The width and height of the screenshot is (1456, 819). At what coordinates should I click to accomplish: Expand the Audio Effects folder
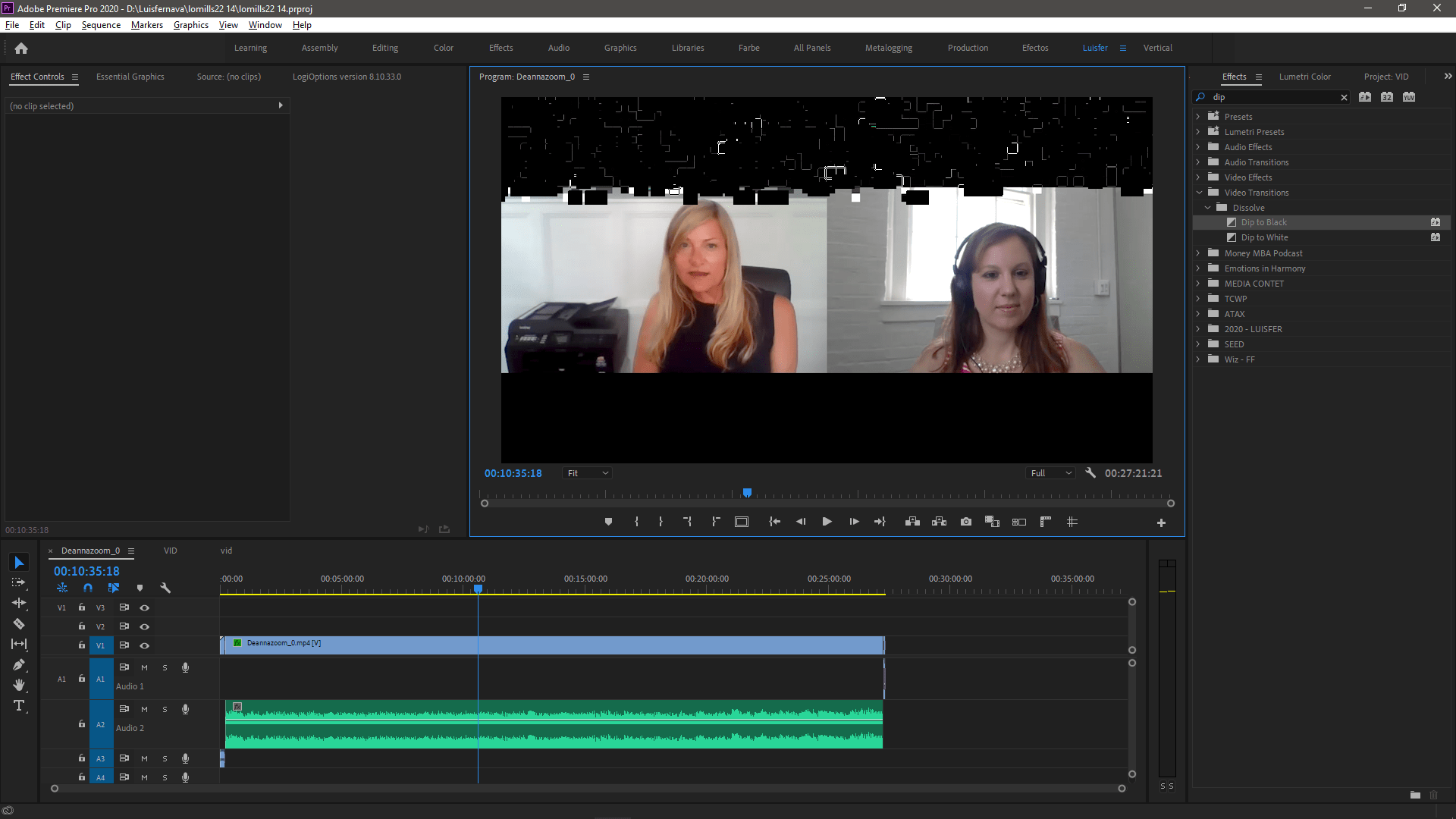1199,146
